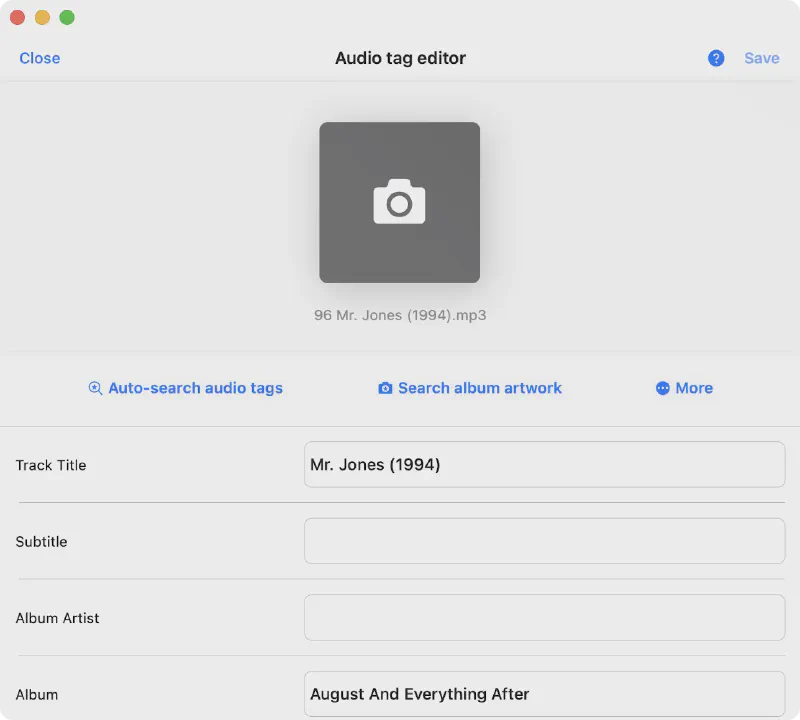800x720 pixels.
Task: Click the magnifier icon beside Auto-search audio tags
Action: coord(96,388)
